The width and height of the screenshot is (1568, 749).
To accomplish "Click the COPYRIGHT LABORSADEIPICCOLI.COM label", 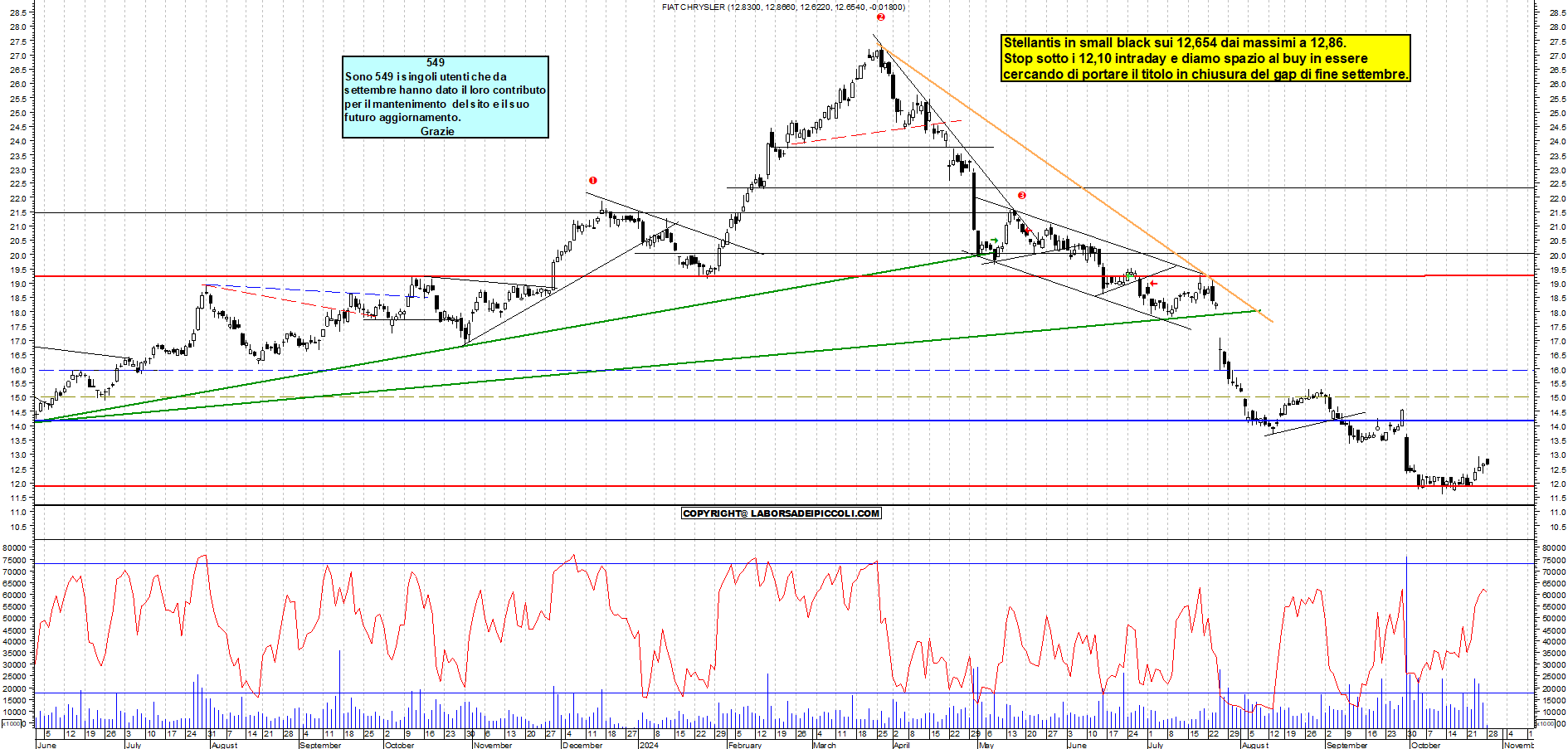I will (x=781, y=513).
